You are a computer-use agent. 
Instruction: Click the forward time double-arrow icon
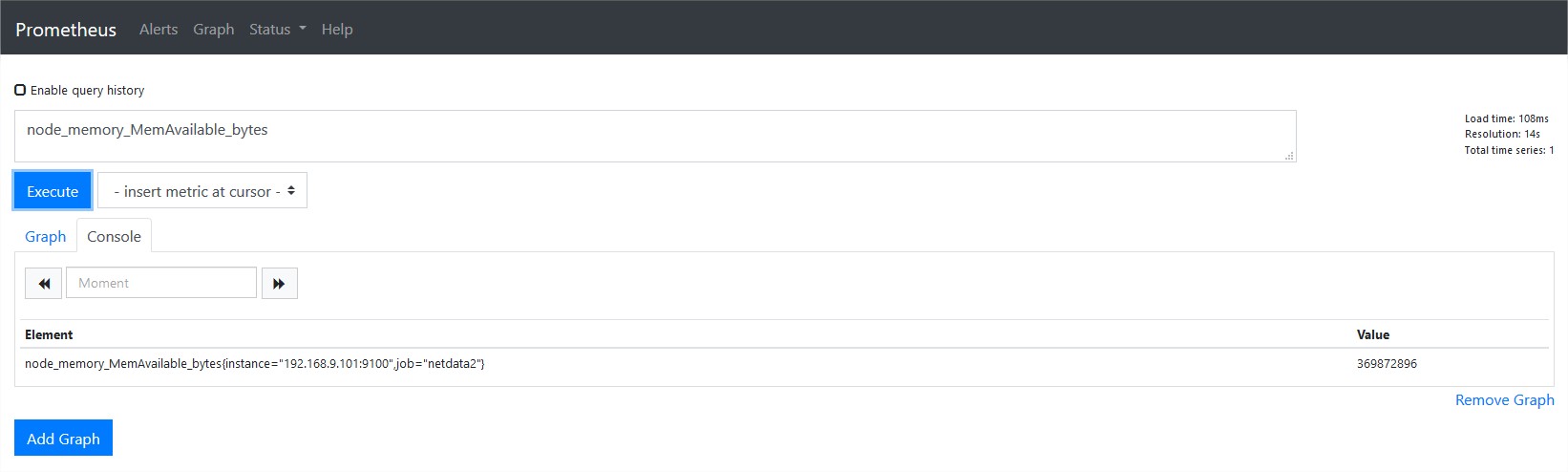tap(279, 284)
